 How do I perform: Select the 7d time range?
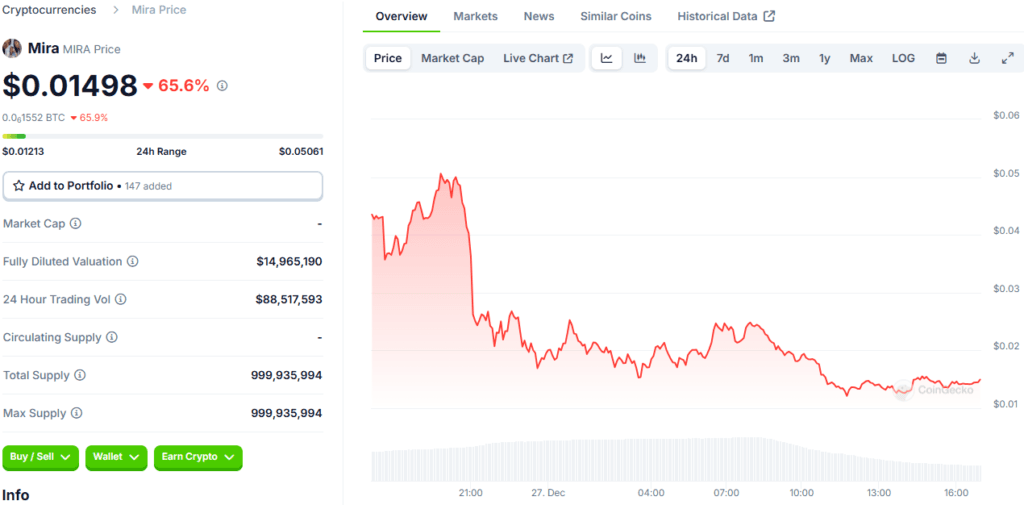click(x=723, y=58)
